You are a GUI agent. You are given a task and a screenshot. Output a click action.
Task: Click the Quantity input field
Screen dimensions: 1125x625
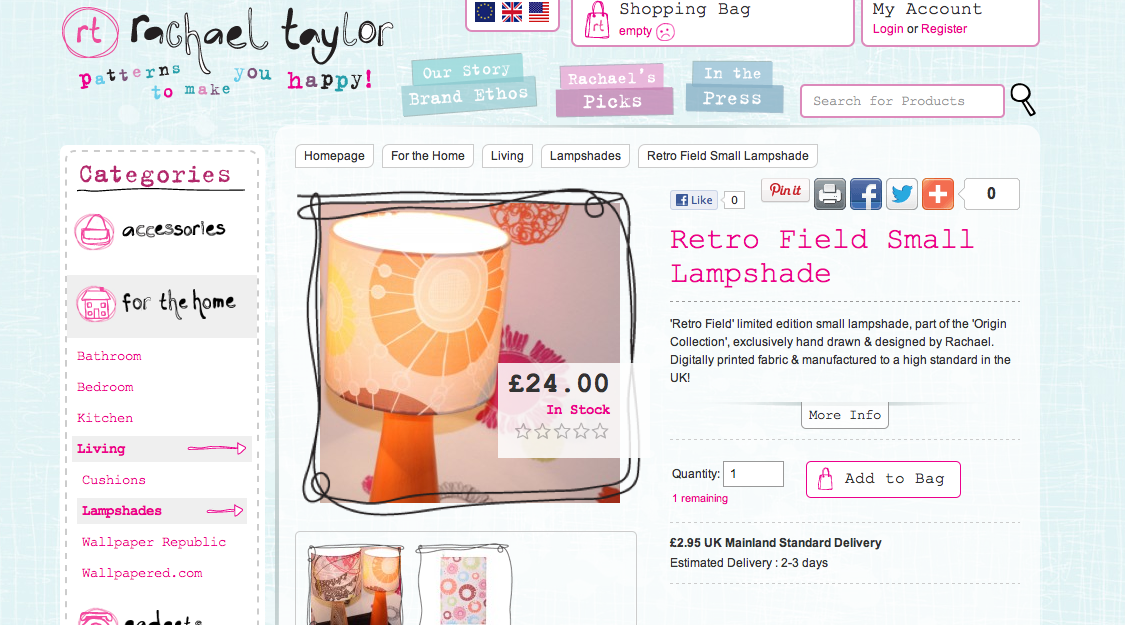(x=753, y=474)
